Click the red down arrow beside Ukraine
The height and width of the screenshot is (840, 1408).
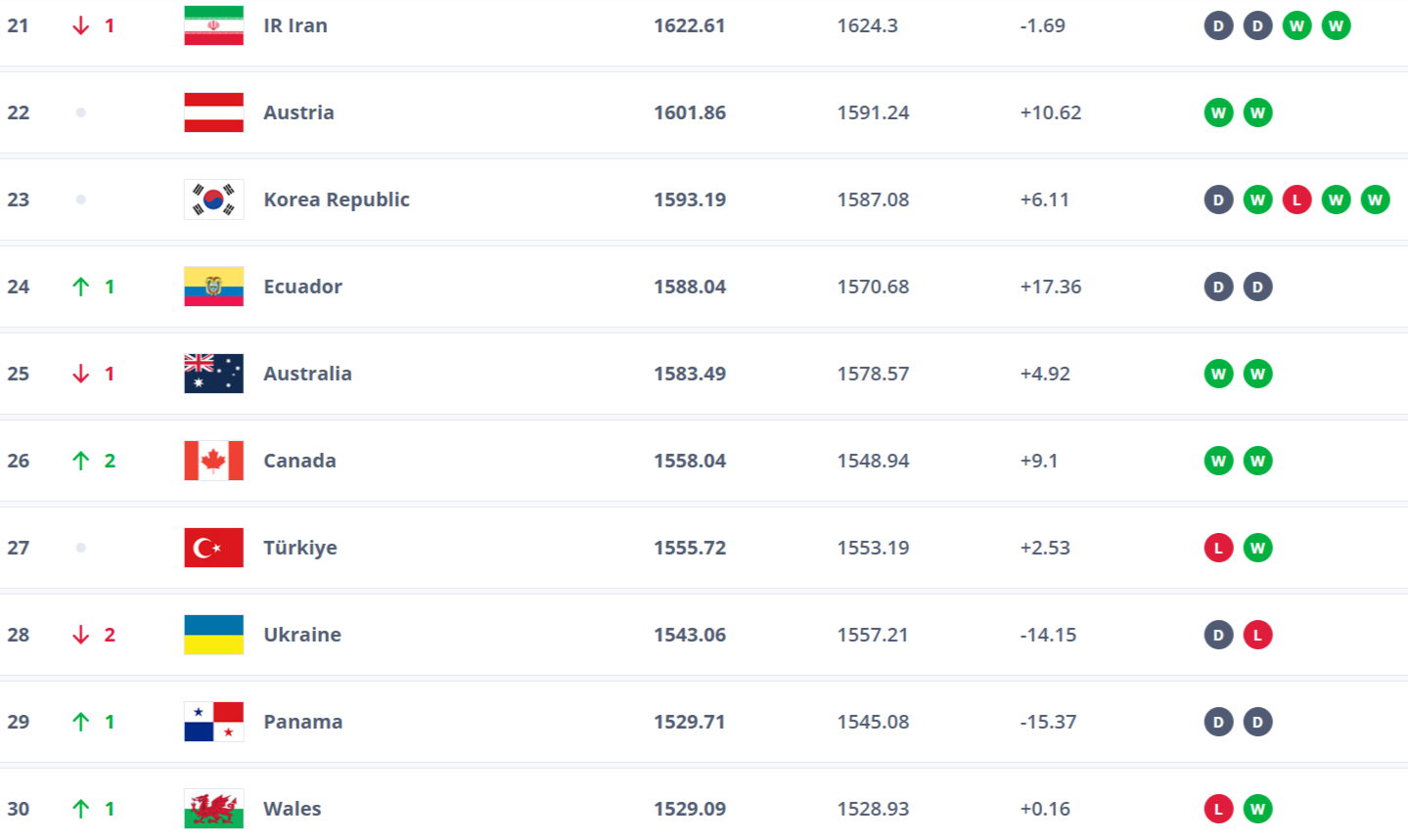pyautogui.click(x=81, y=635)
